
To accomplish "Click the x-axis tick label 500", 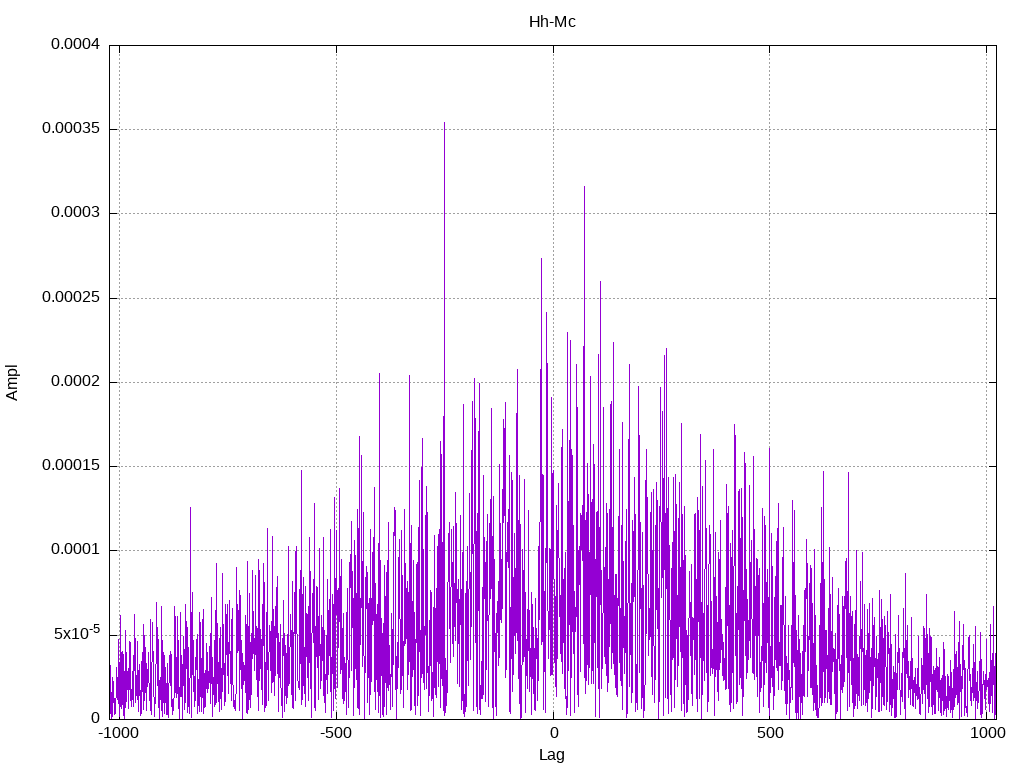I will (770, 733).
